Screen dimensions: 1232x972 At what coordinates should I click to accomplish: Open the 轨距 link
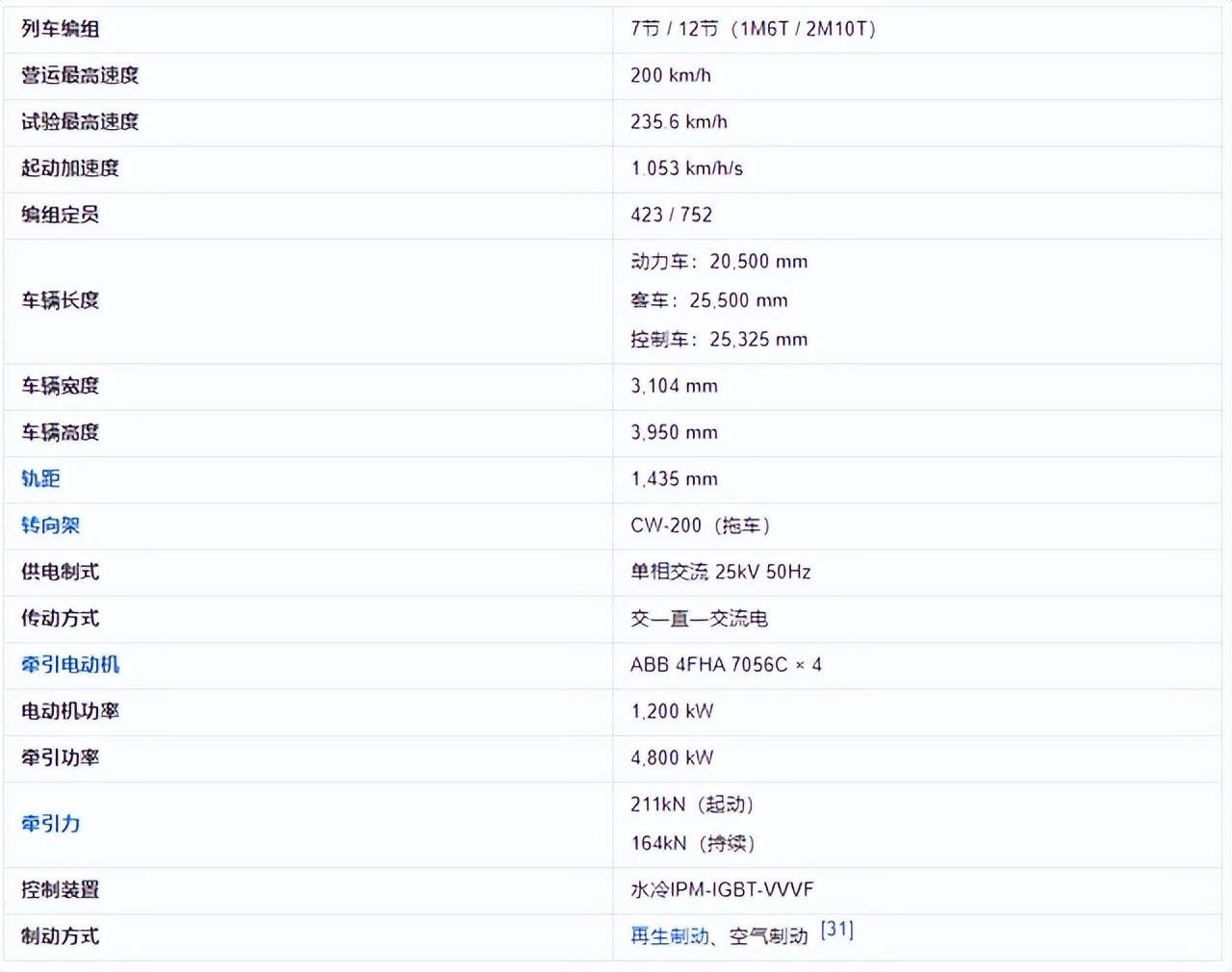pyautogui.click(x=40, y=479)
